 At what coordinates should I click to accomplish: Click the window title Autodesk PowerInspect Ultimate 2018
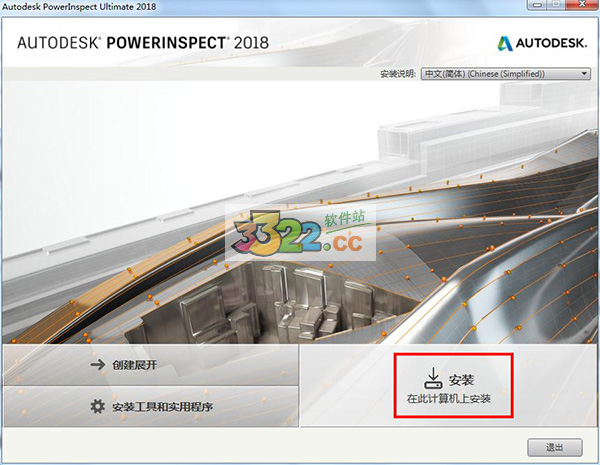pyautogui.click(x=80, y=6)
